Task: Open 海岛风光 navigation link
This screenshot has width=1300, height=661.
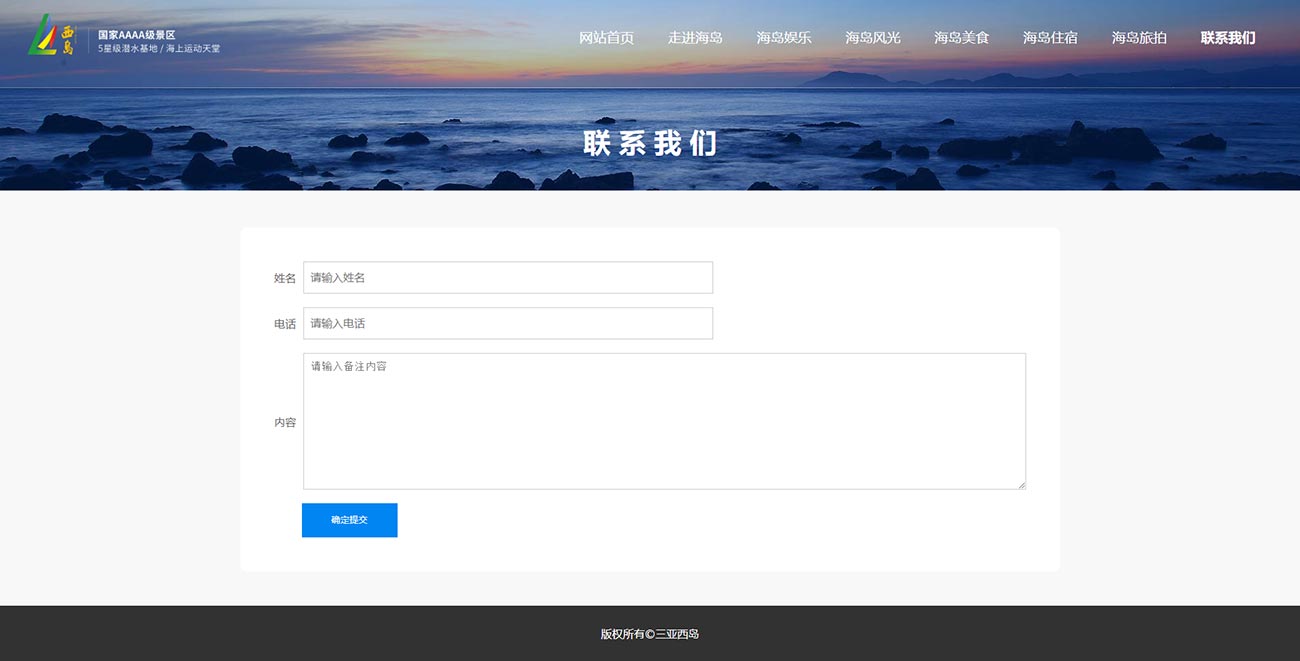Action: [x=873, y=38]
